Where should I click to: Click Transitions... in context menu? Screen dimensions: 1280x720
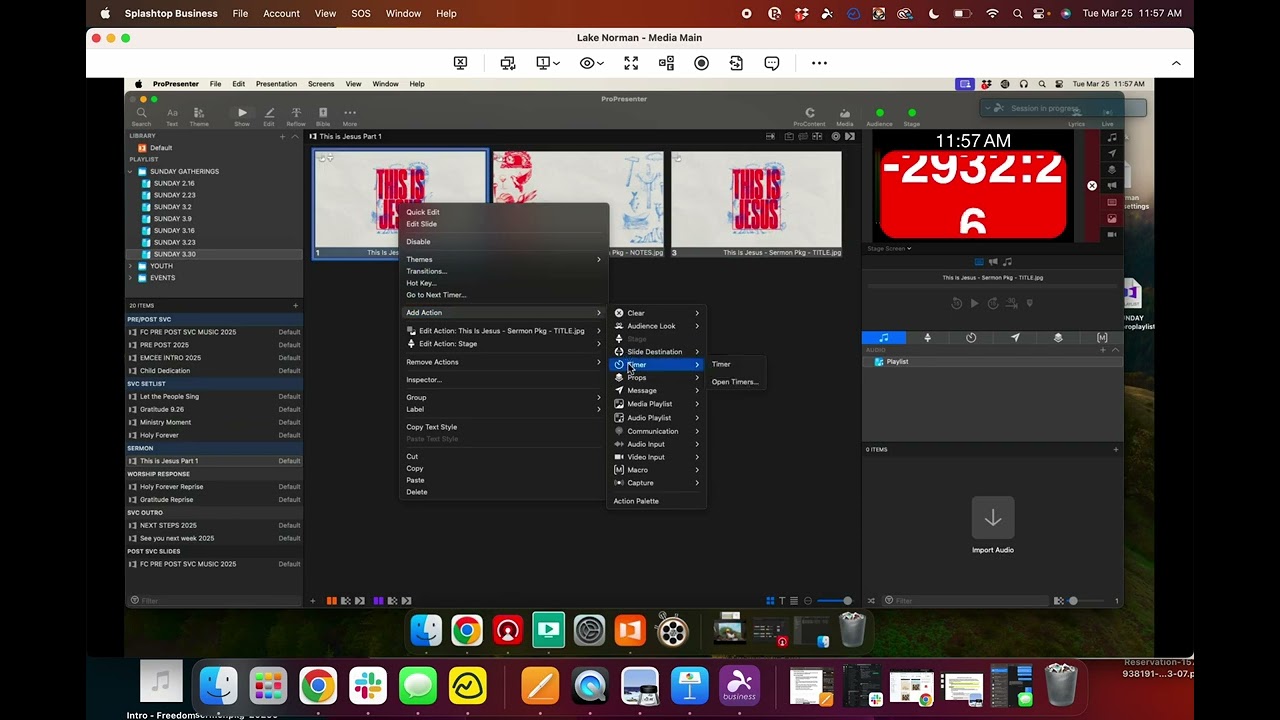click(426, 271)
